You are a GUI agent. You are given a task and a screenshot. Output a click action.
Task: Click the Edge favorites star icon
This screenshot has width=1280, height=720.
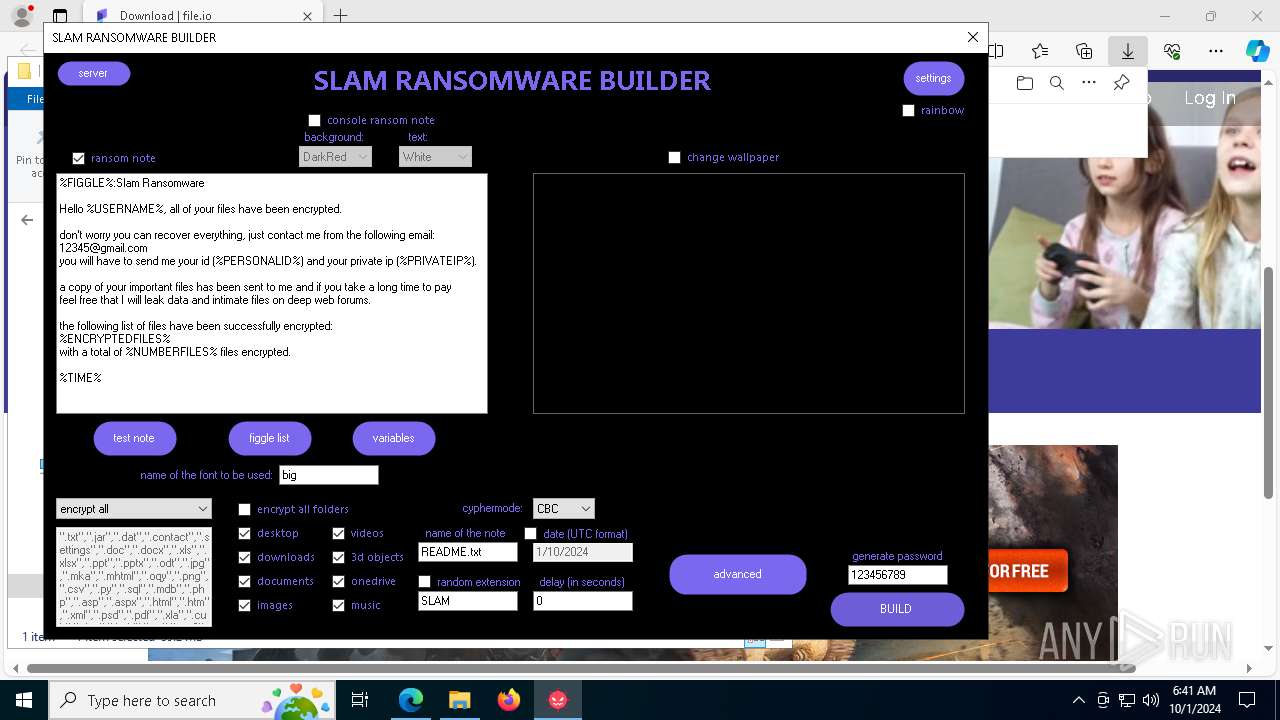click(x=1040, y=51)
